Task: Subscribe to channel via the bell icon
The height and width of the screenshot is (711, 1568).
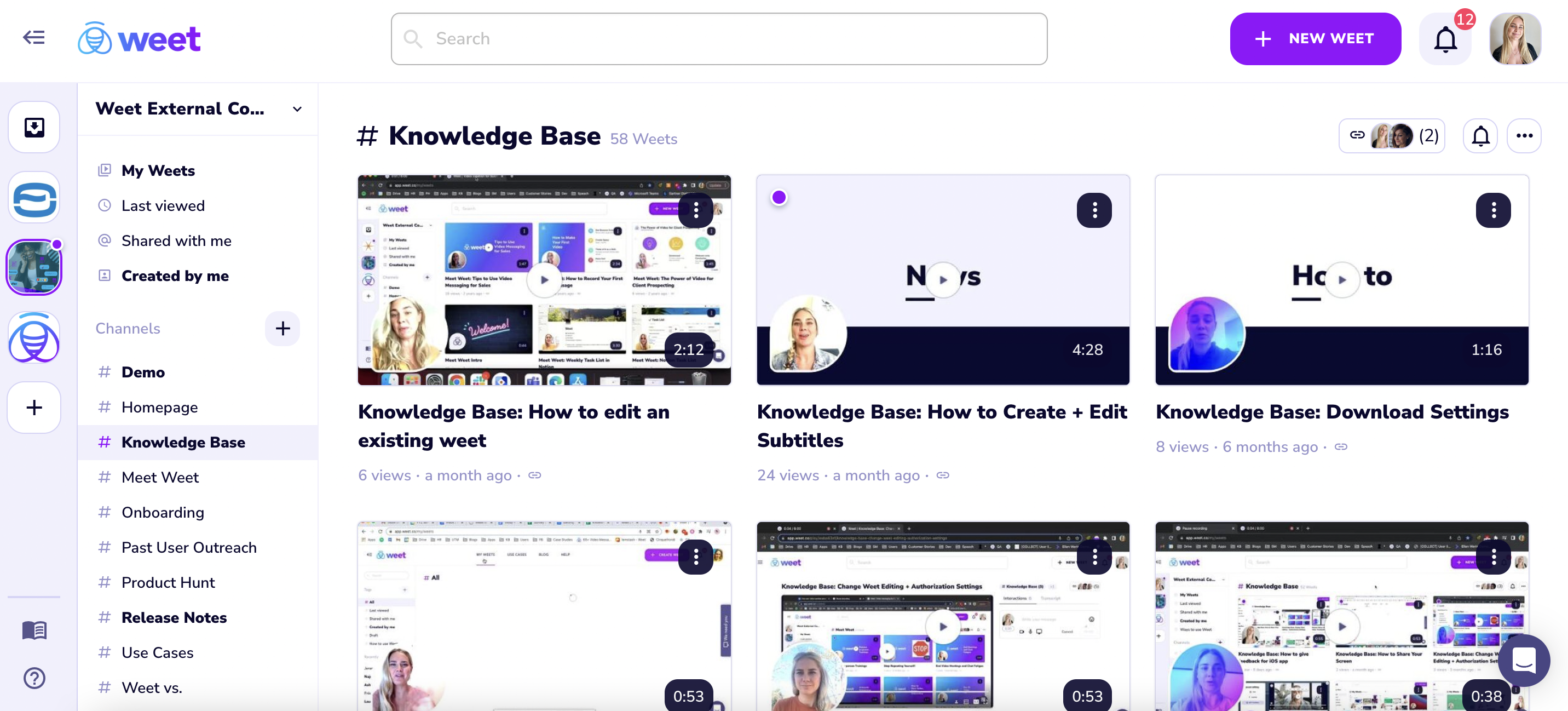Action: pyautogui.click(x=1481, y=135)
